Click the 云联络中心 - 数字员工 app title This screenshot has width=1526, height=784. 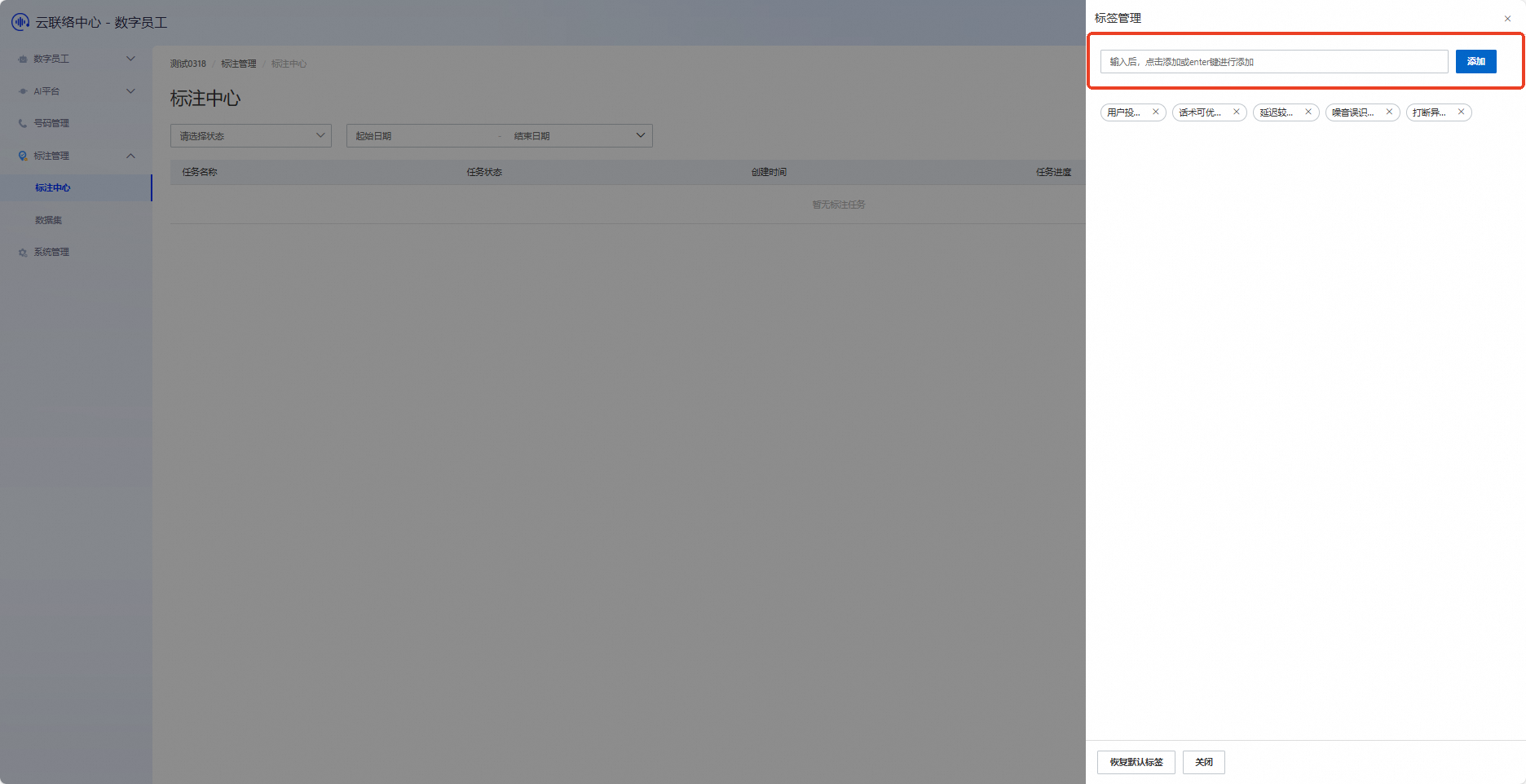click(101, 22)
